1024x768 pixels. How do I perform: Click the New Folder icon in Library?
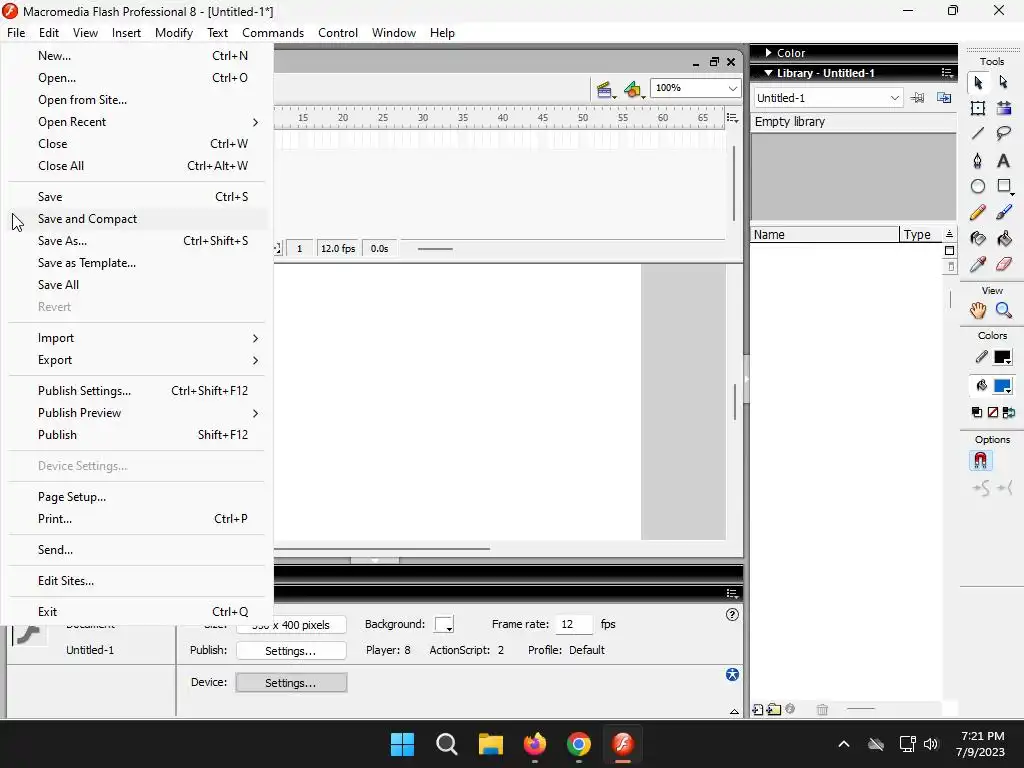tap(774, 709)
